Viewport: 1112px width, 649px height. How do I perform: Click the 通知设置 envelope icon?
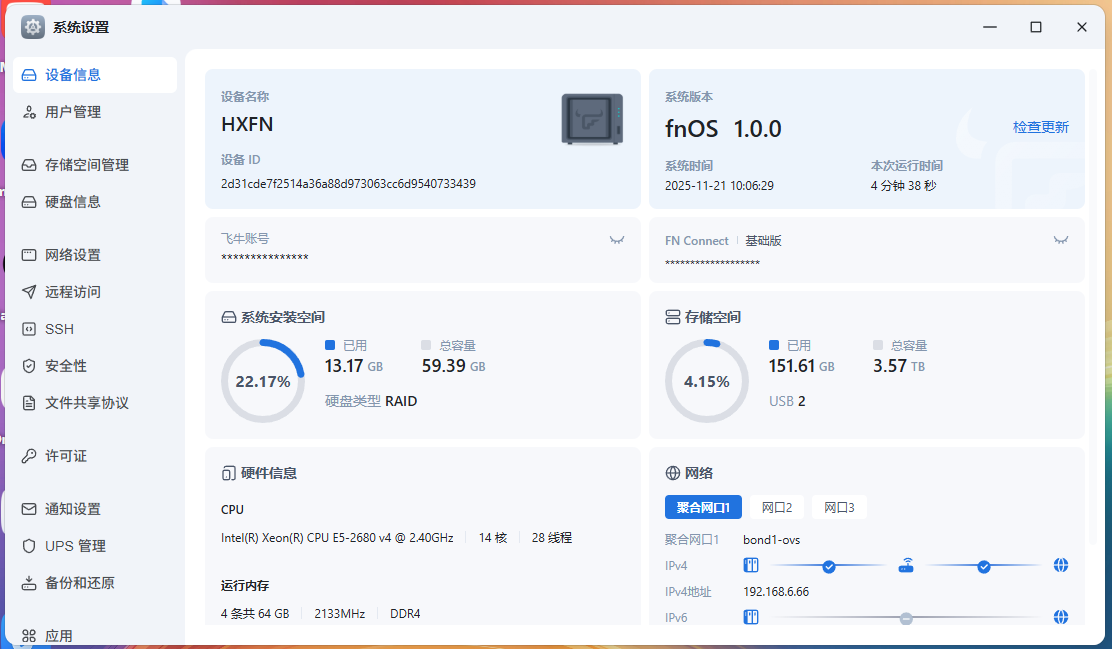pos(29,509)
